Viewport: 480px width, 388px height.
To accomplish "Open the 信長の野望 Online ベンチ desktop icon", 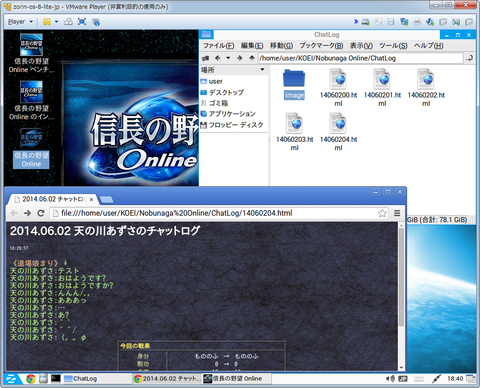I will pos(31,53).
